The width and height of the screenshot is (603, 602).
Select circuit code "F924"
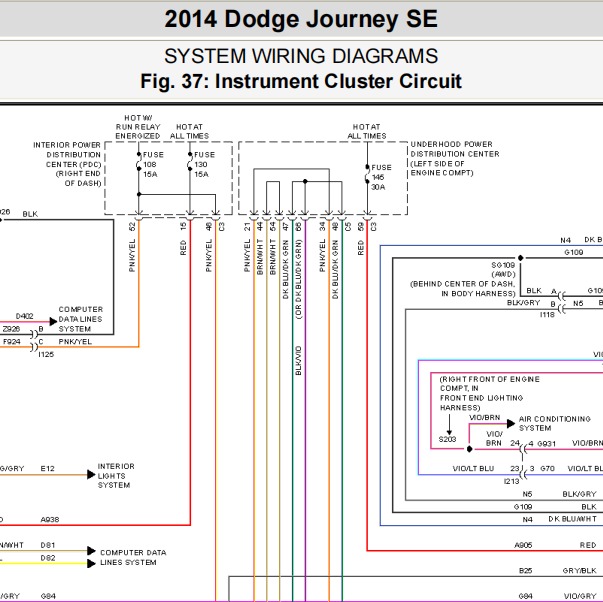coord(11,342)
